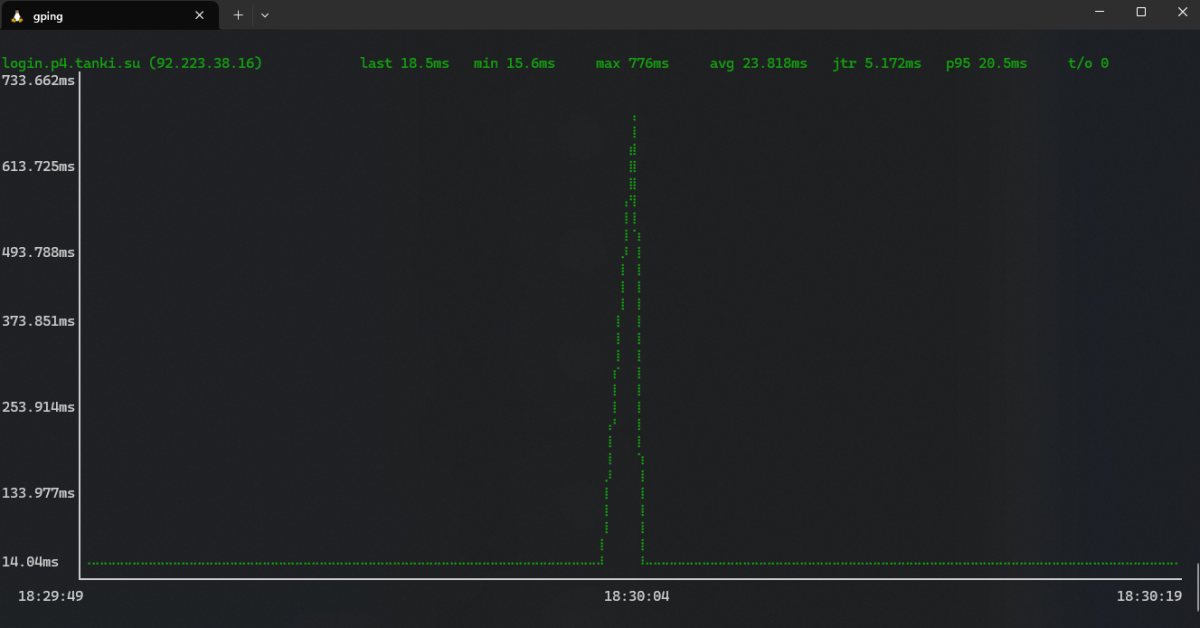Viewport: 1200px width, 628px height.
Task: Click the 733.662ms y-axis label
Action: click(38, 81)
